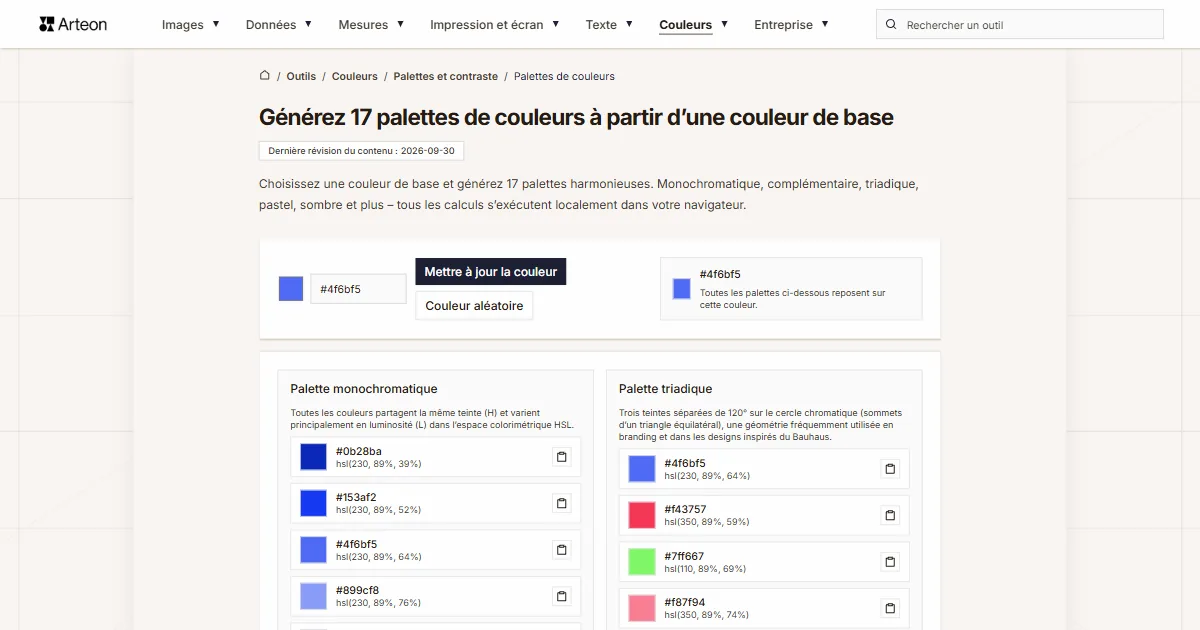The height and width of the screenshot is (630, 1200).
Task: Click the #f43757 red swatch
Action: 642,515
